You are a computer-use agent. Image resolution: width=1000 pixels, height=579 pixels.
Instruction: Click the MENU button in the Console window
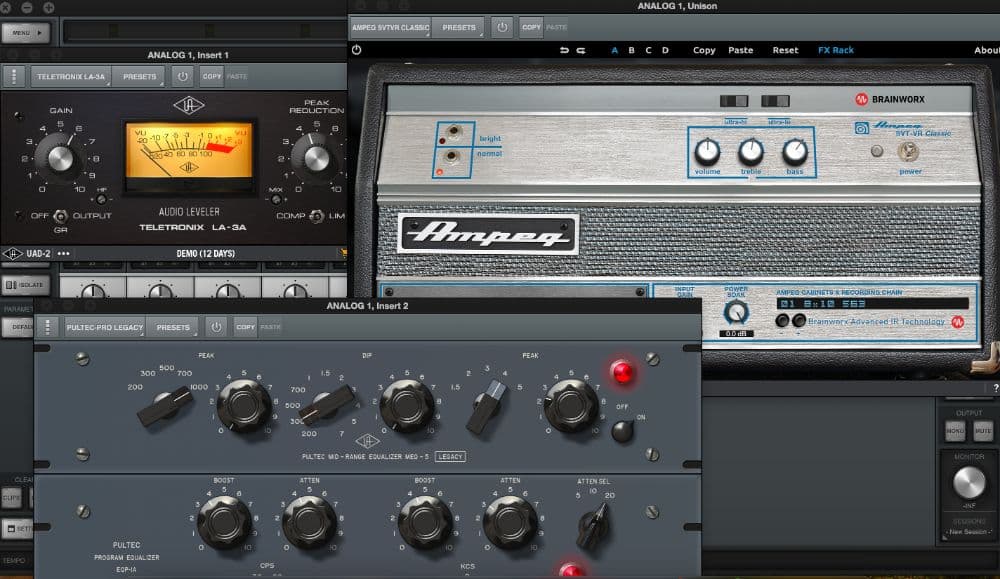pyautogui.click(x=26, y=33)
